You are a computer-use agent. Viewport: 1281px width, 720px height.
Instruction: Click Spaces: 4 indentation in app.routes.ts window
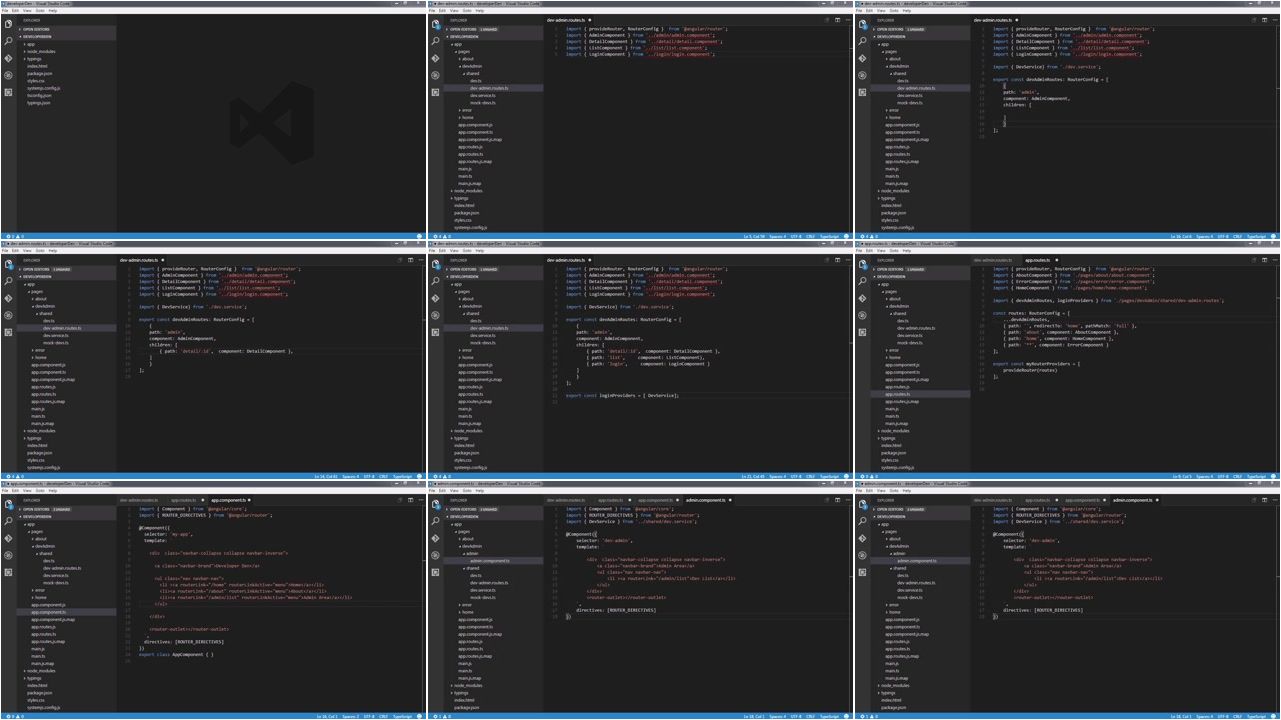tap(1205, 476)
